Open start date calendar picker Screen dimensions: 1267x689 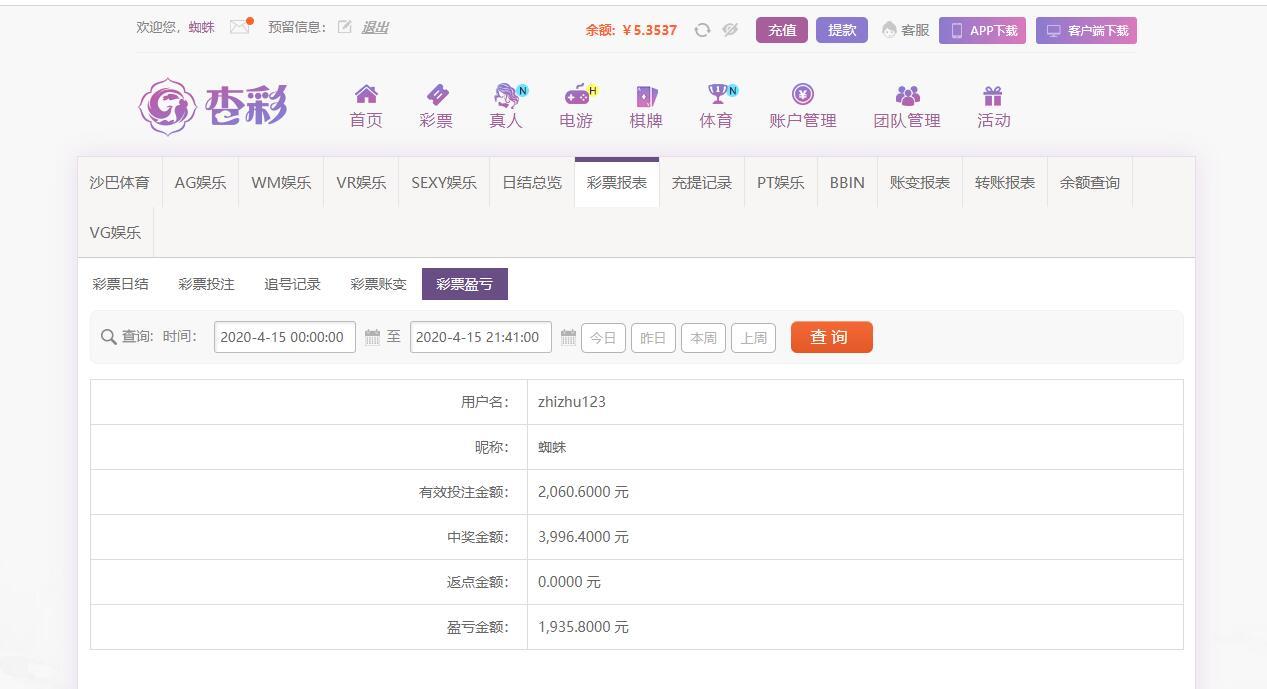[x=372, y=338]
